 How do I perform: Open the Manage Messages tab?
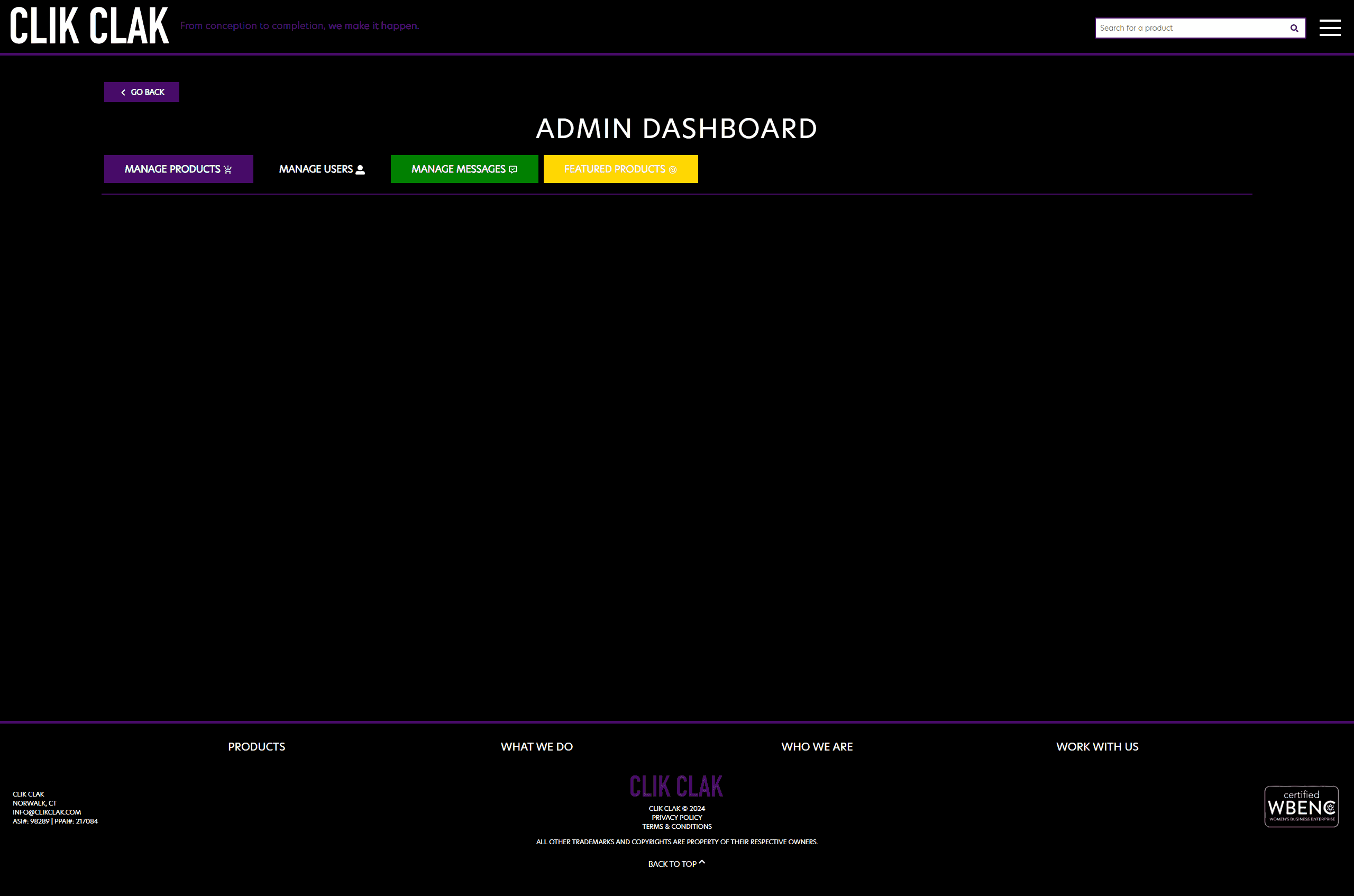464,169
